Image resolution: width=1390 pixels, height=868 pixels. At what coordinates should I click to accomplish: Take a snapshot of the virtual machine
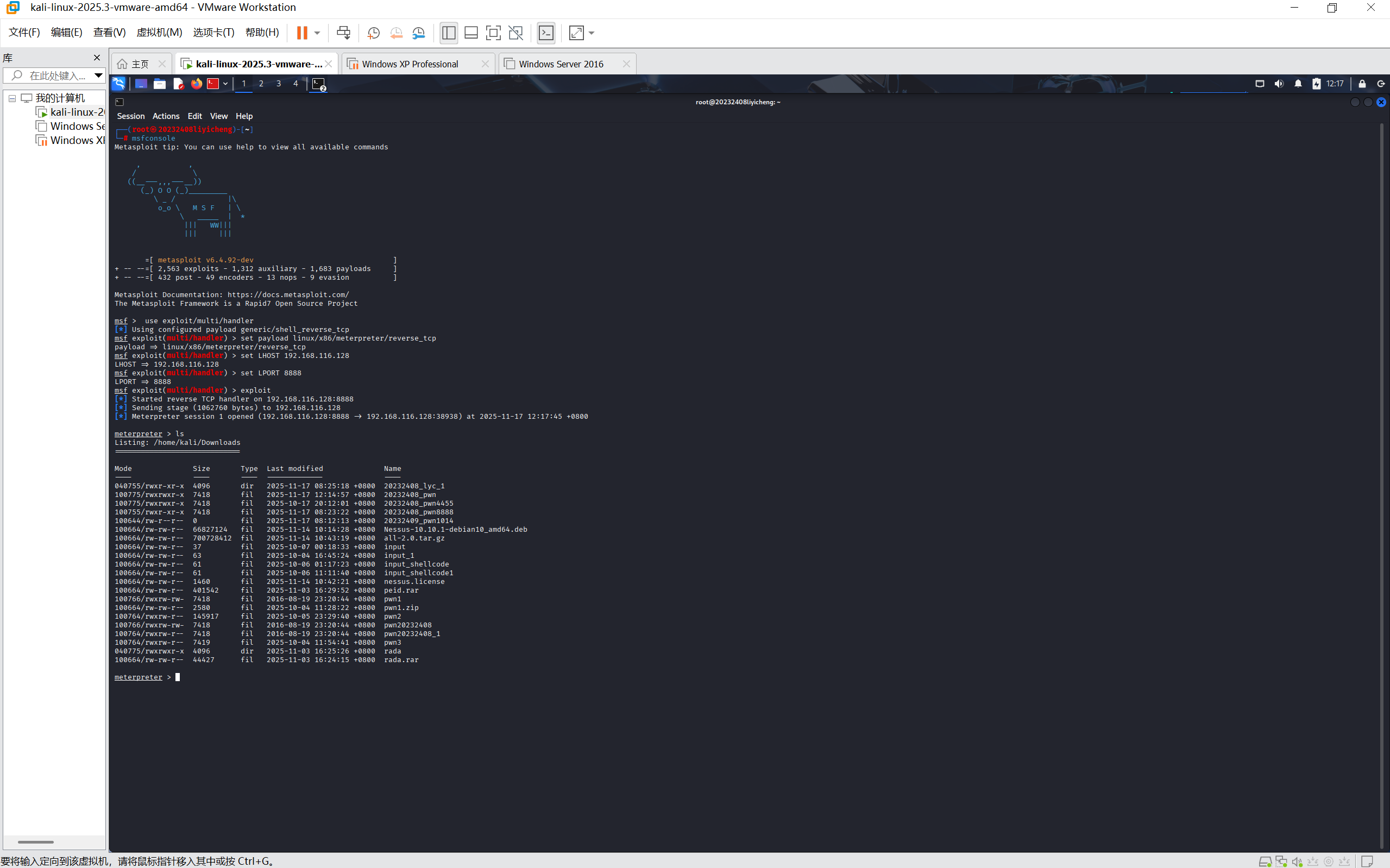coord(374,33)
